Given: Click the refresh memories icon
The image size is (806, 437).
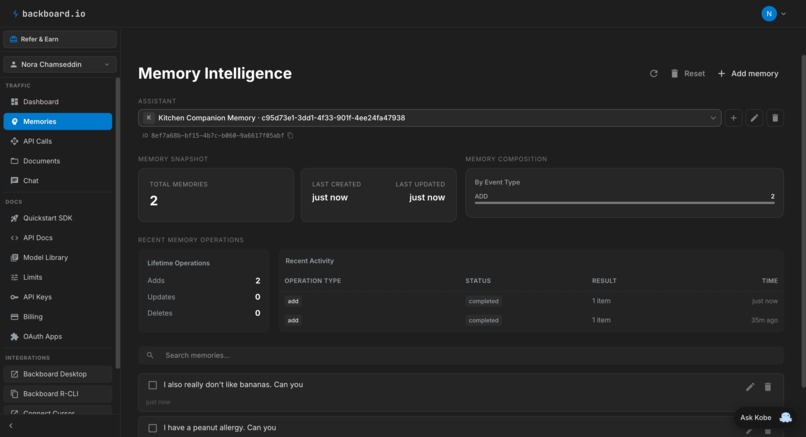Looking at the screenshot, I should (x=653, y=74).
